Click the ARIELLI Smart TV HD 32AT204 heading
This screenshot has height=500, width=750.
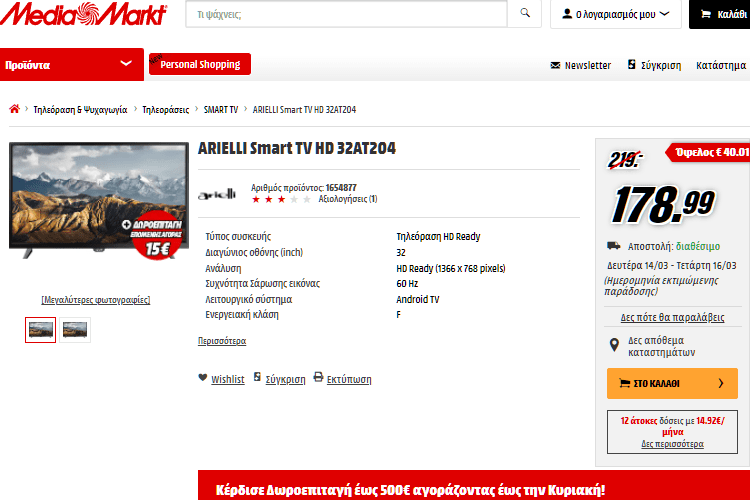[x=297, y=148]
